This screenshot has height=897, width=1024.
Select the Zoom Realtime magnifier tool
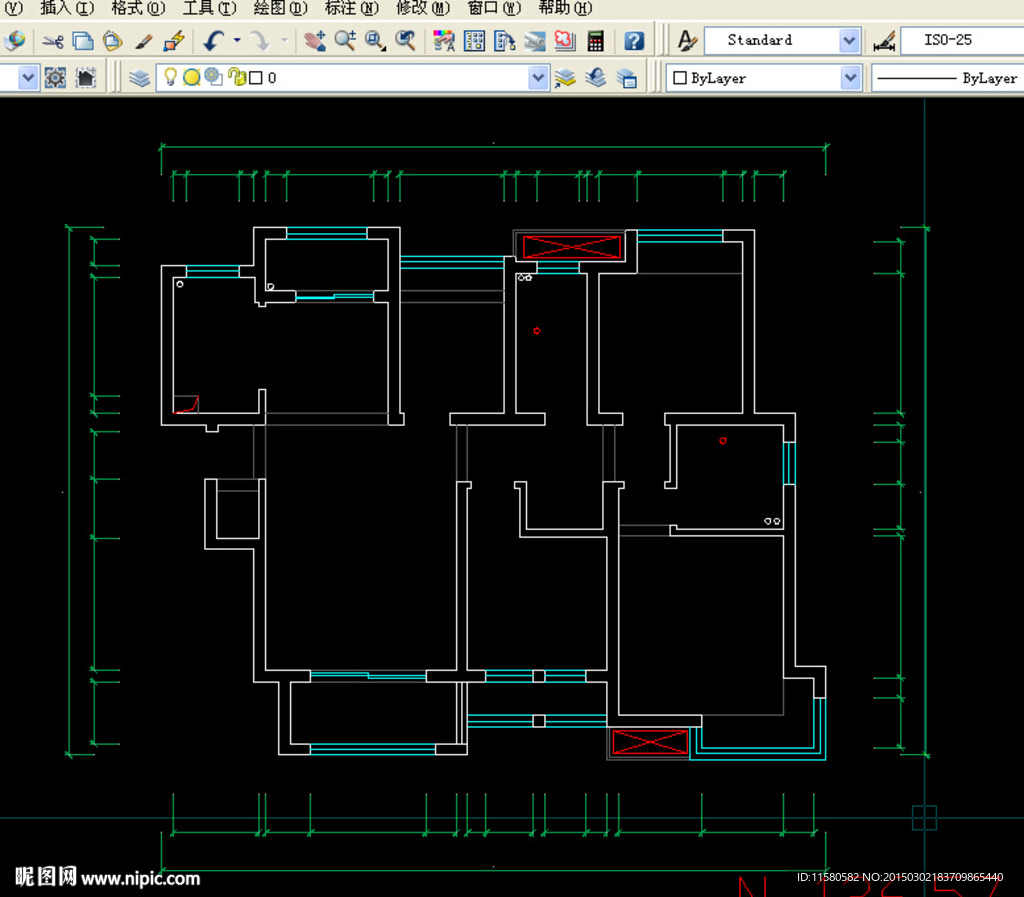coord(345,41)
